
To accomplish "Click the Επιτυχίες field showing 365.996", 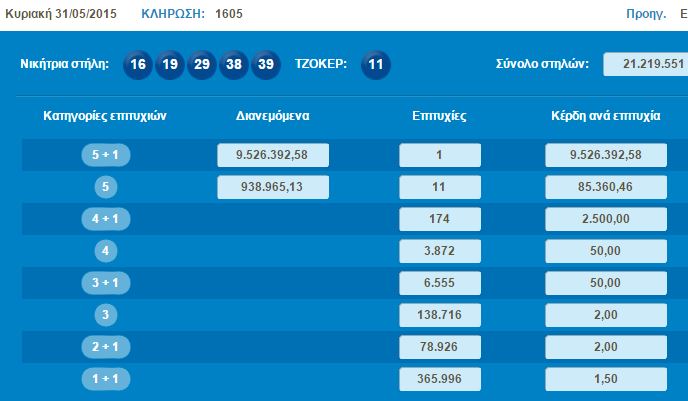I will (440, 379).
